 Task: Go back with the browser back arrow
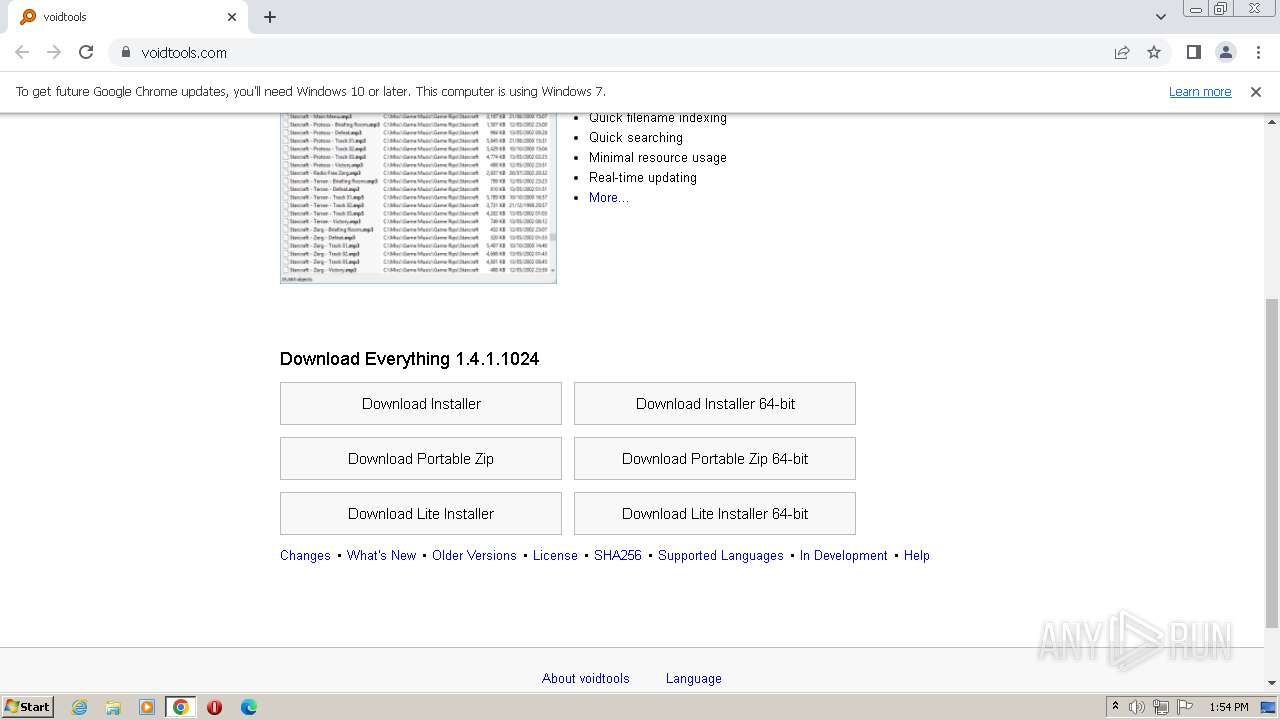(x=22, y=52)
